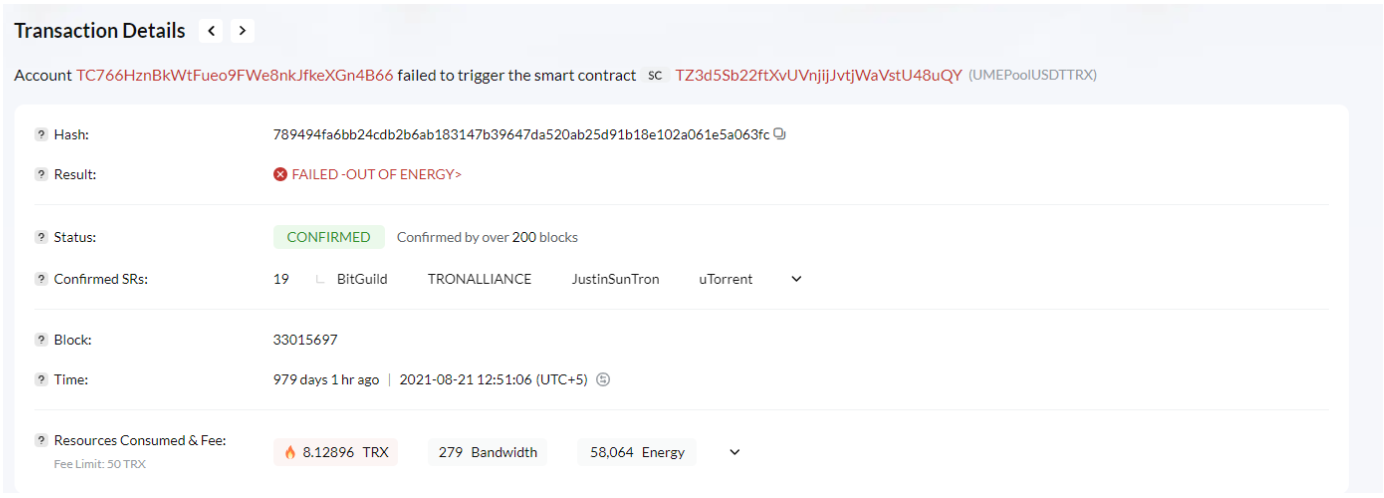
Task: Click help icon next to Hash
Action: (41, 135)
